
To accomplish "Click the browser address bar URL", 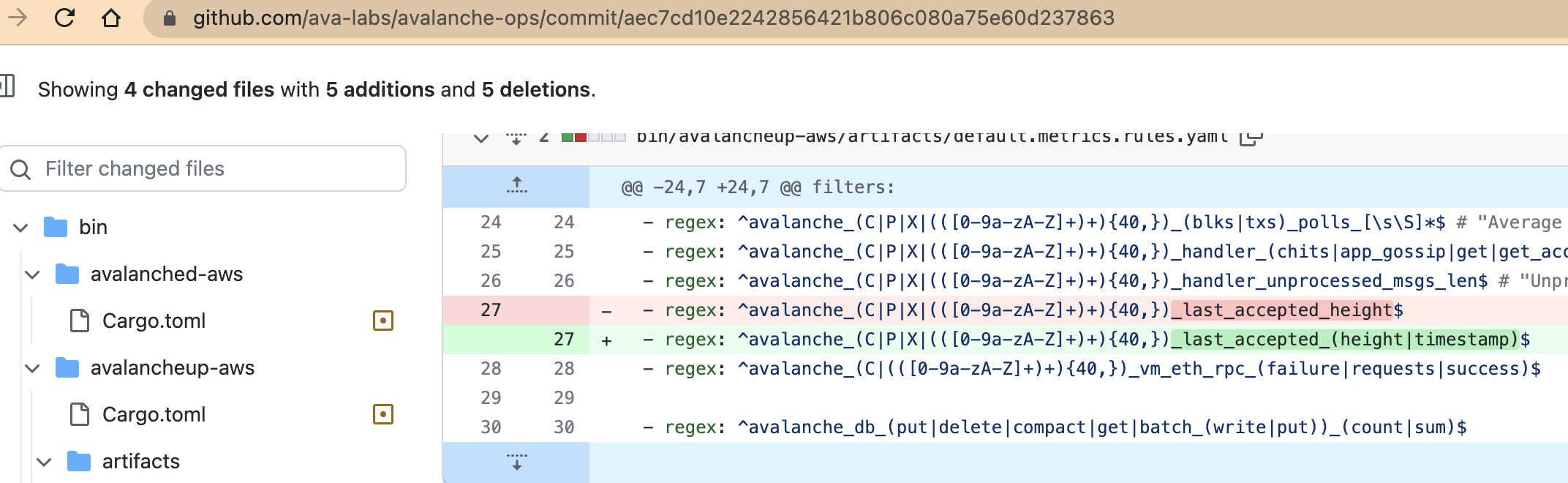I will (x=653, y=18).
